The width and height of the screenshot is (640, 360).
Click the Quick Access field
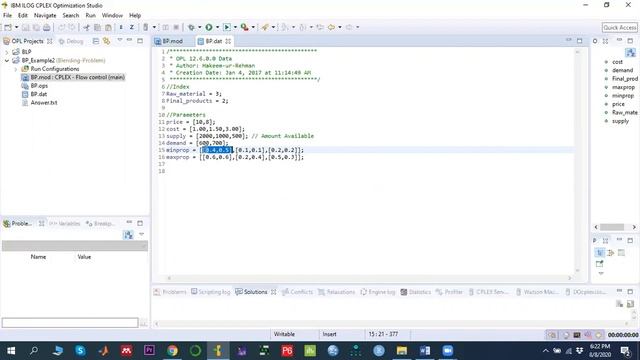(x=620, y=27)
